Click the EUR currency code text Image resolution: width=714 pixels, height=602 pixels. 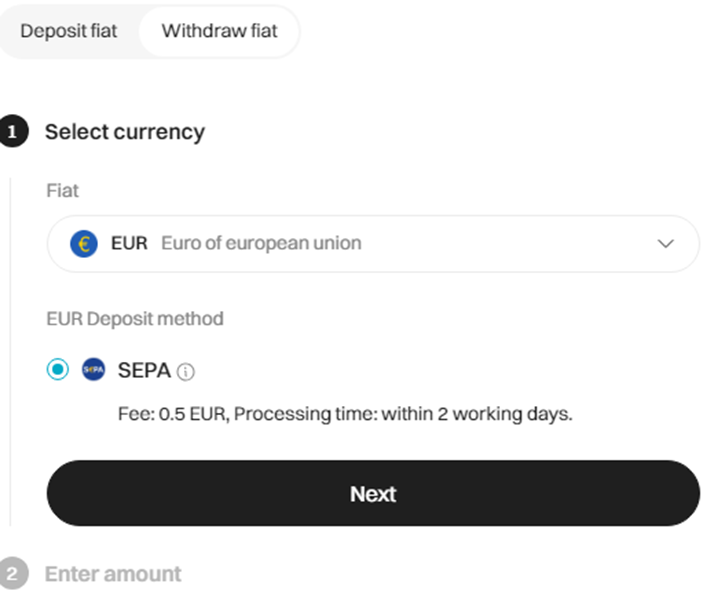[x=129, y=244]
